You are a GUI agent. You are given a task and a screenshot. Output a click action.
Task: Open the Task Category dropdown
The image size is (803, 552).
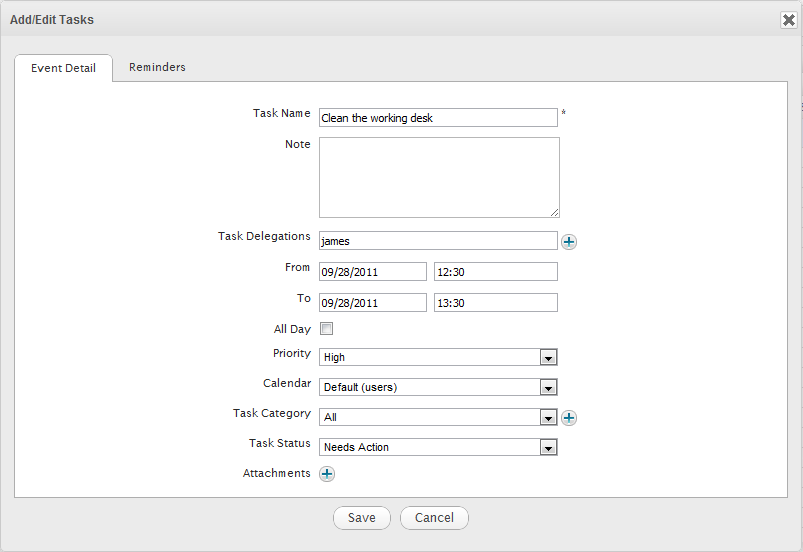click(x=438, y=417)
